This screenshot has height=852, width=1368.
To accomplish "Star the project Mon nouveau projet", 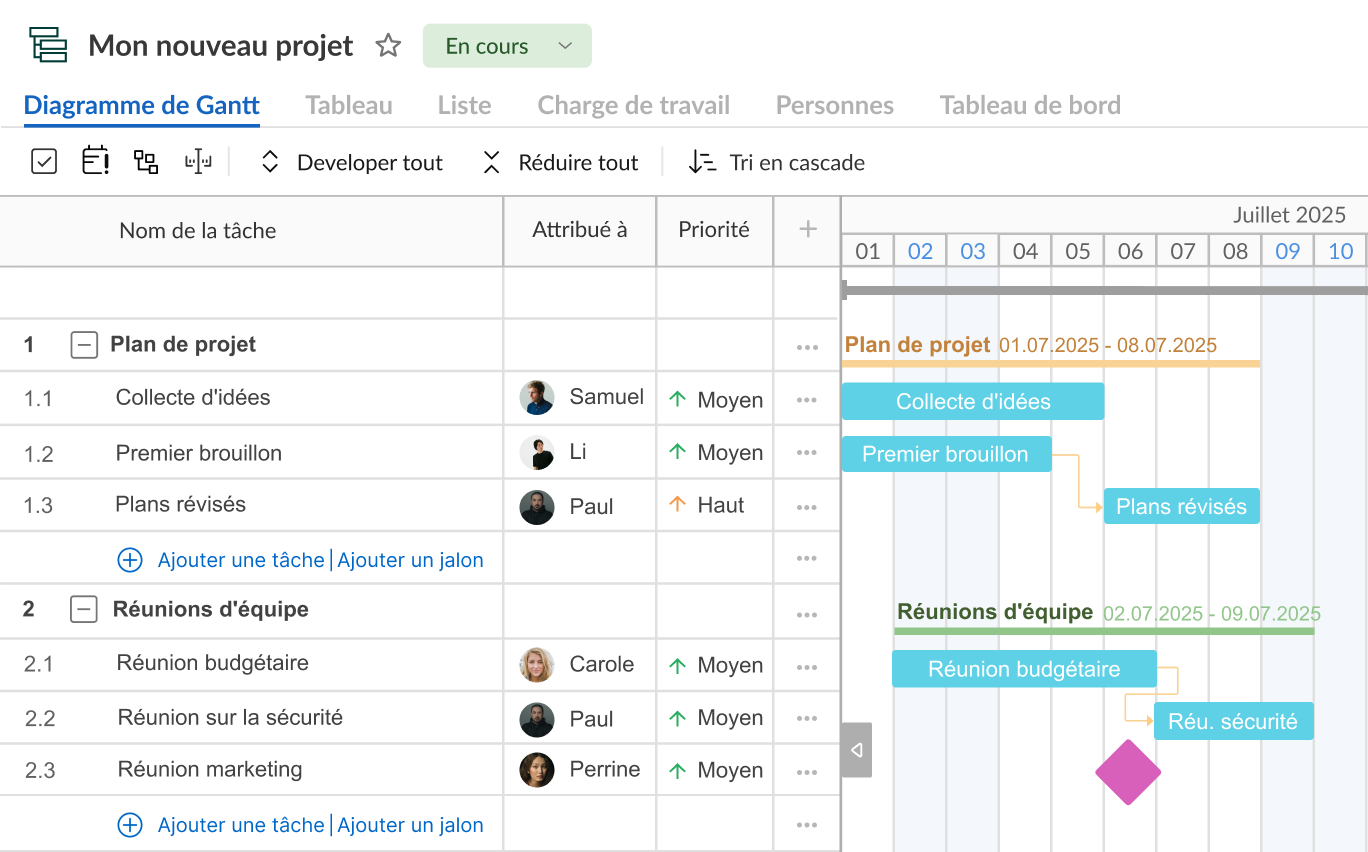I will point(388,44).
